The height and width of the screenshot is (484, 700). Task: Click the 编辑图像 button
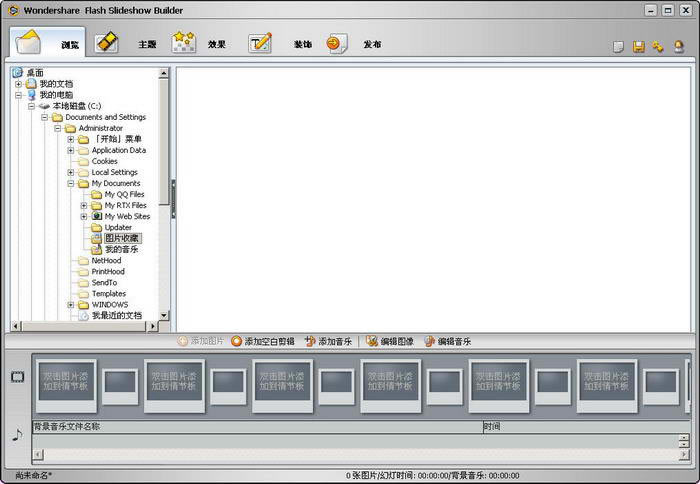click(x=390, y=341)
